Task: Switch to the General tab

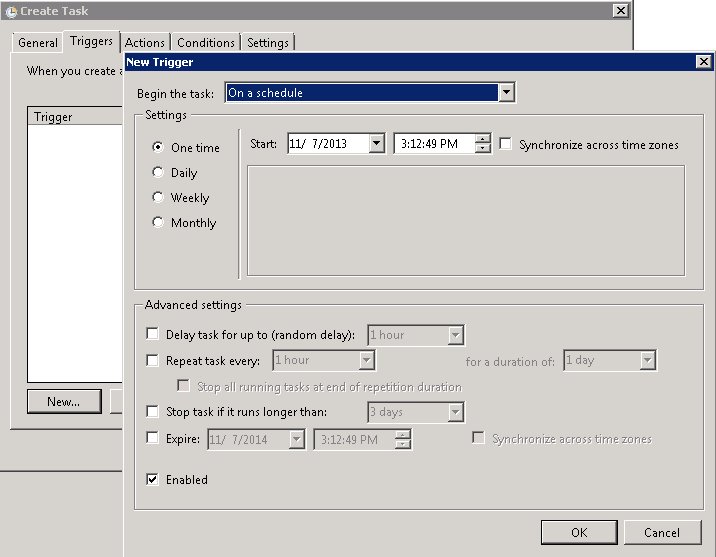Action: pos(38,43)
